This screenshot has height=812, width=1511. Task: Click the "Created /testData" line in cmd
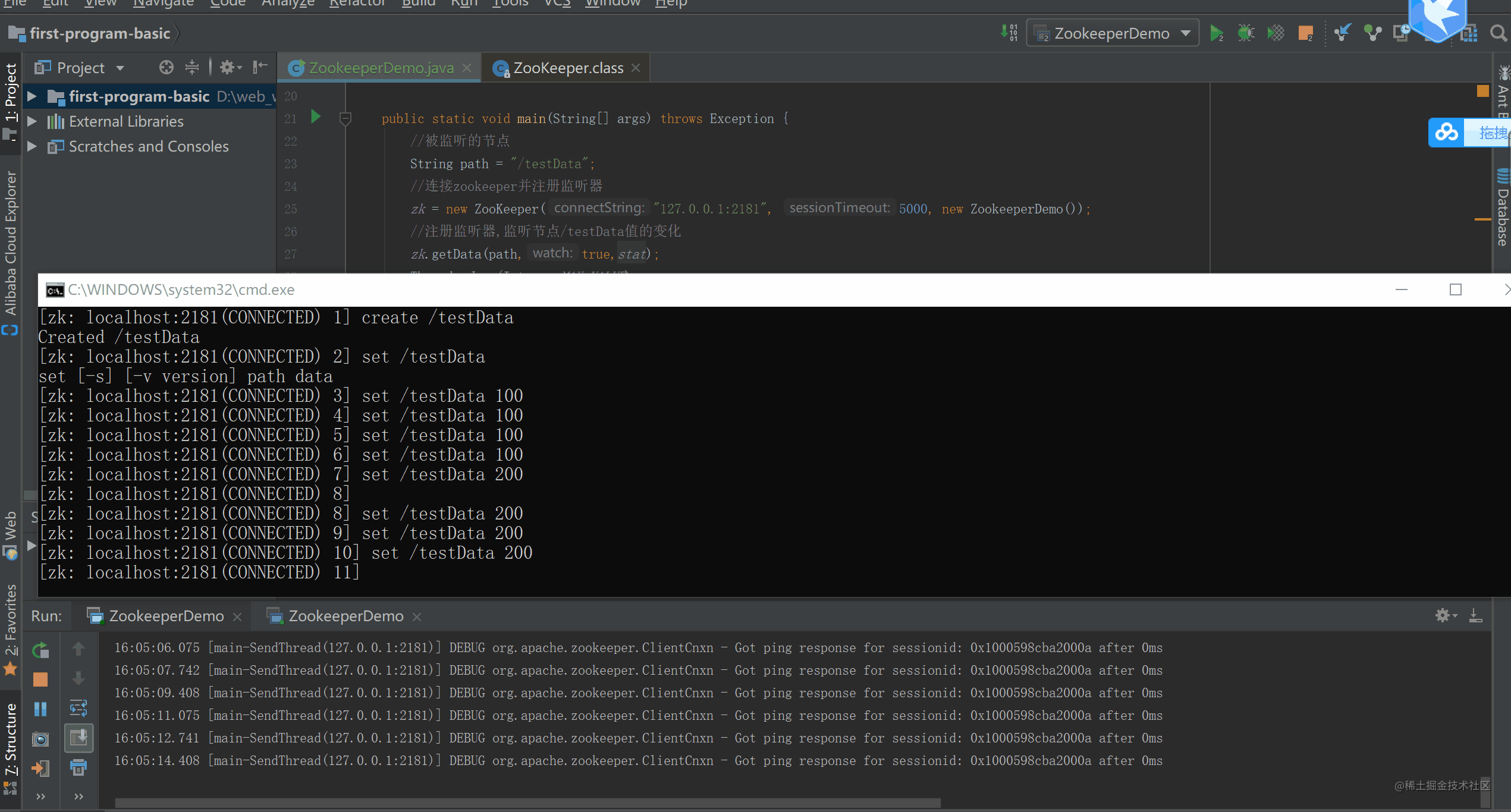click(119, 337)
